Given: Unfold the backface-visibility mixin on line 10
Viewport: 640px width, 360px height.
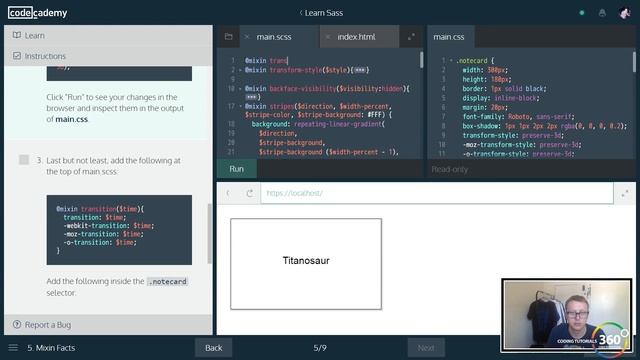Looking at the screenshot, I should pos(240,89).
